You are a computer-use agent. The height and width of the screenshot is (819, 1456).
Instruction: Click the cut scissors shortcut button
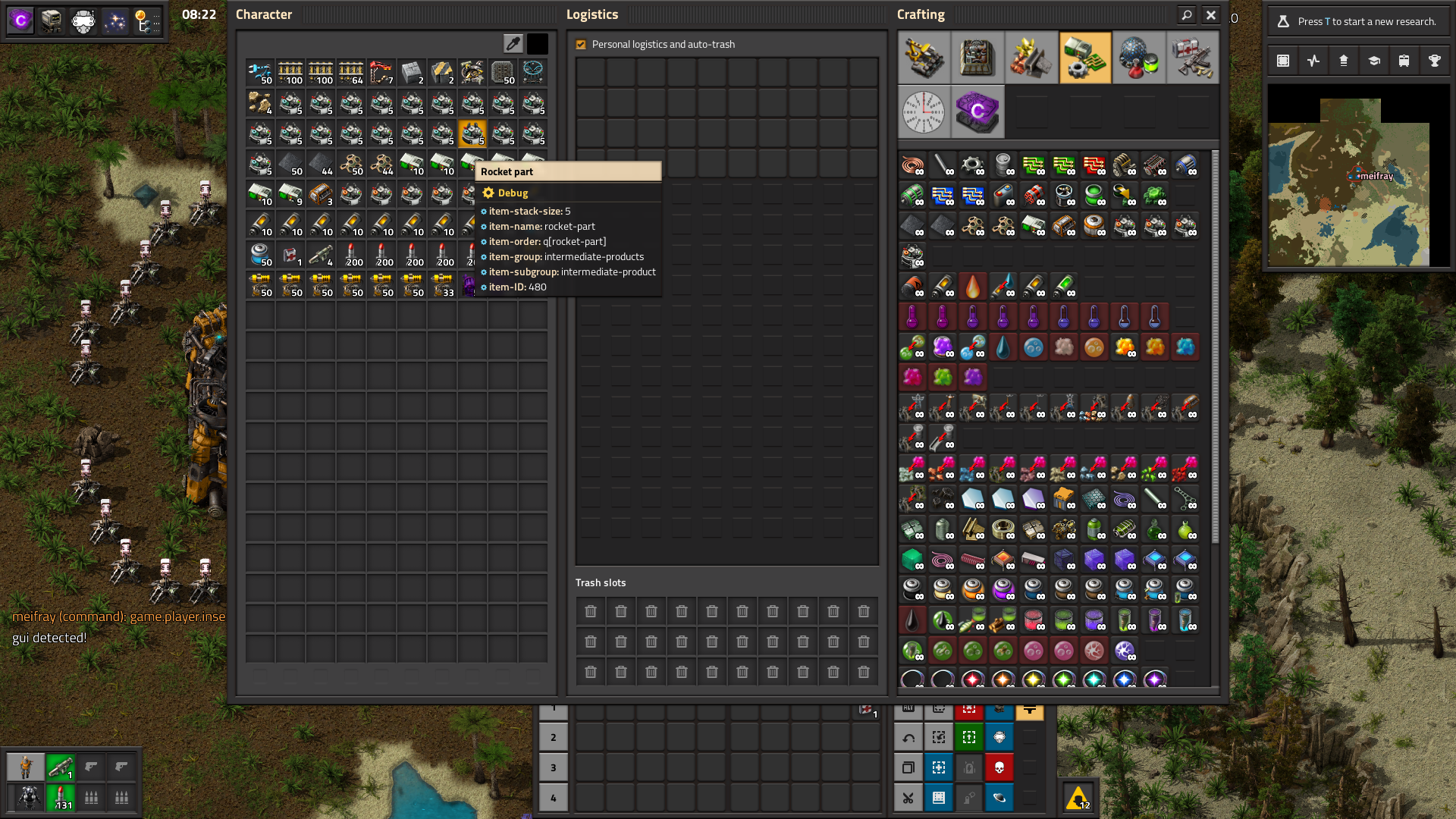[908, 798]
